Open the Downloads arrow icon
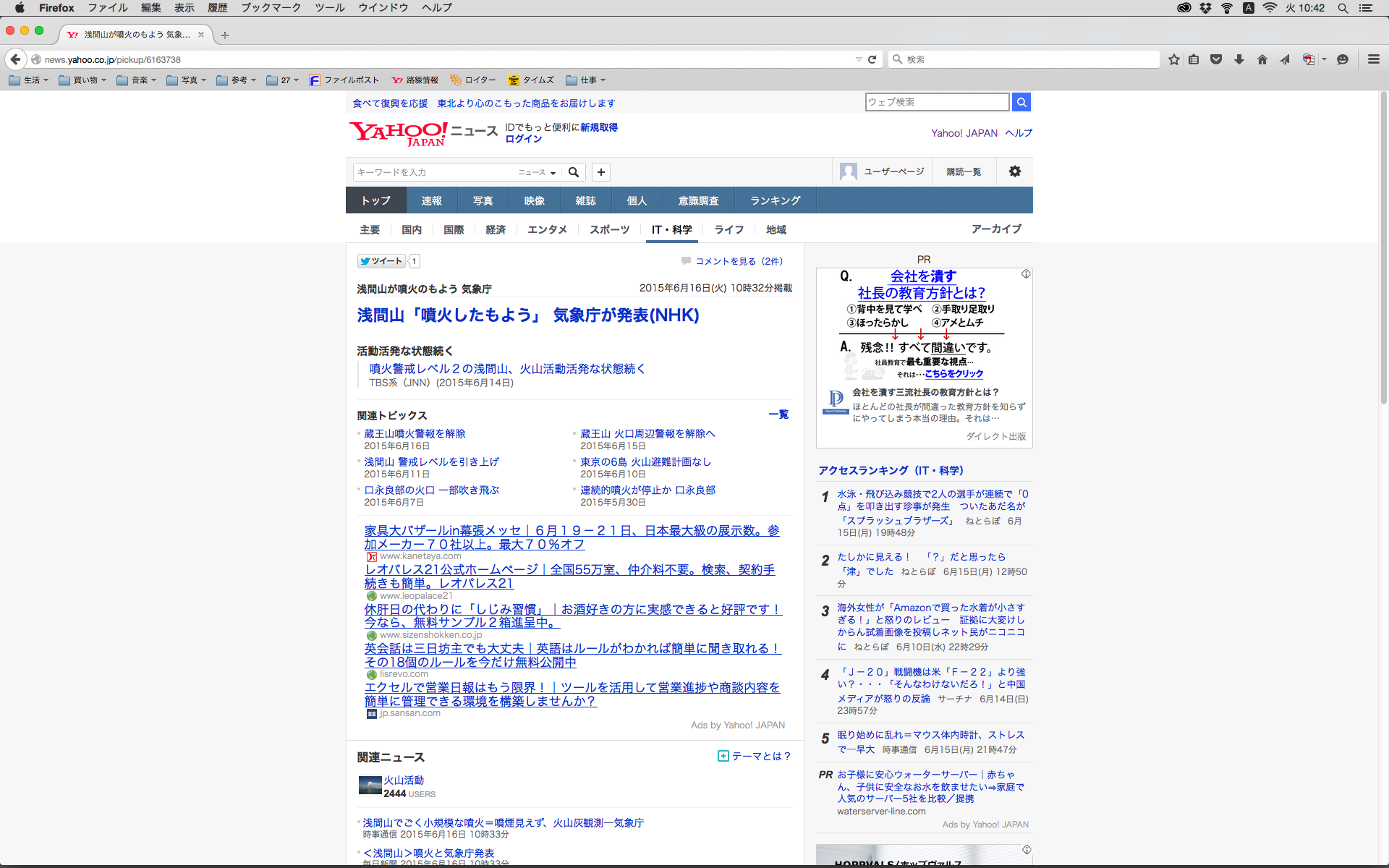The image size is (1389, 868). pyautogui.click(x=1239, y=59)
